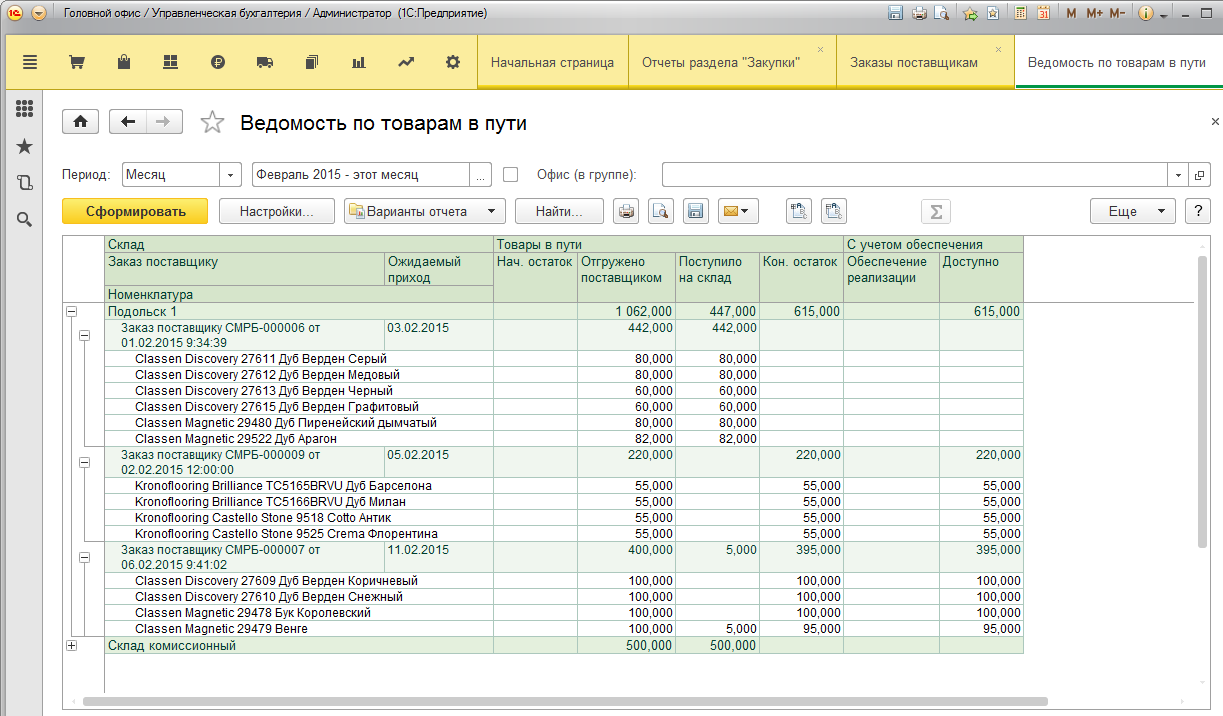Go to home page via house button
The image size is (1223, 716).
tap(80, 122)
